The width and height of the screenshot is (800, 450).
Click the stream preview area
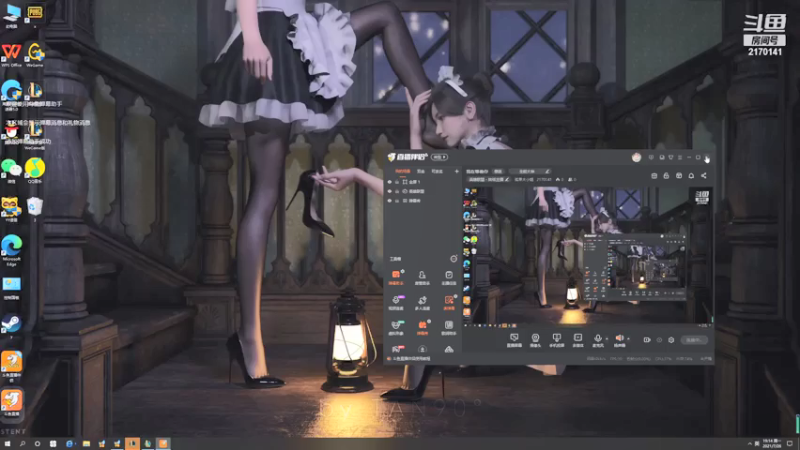pyautogui.click(x=588, y=255)
